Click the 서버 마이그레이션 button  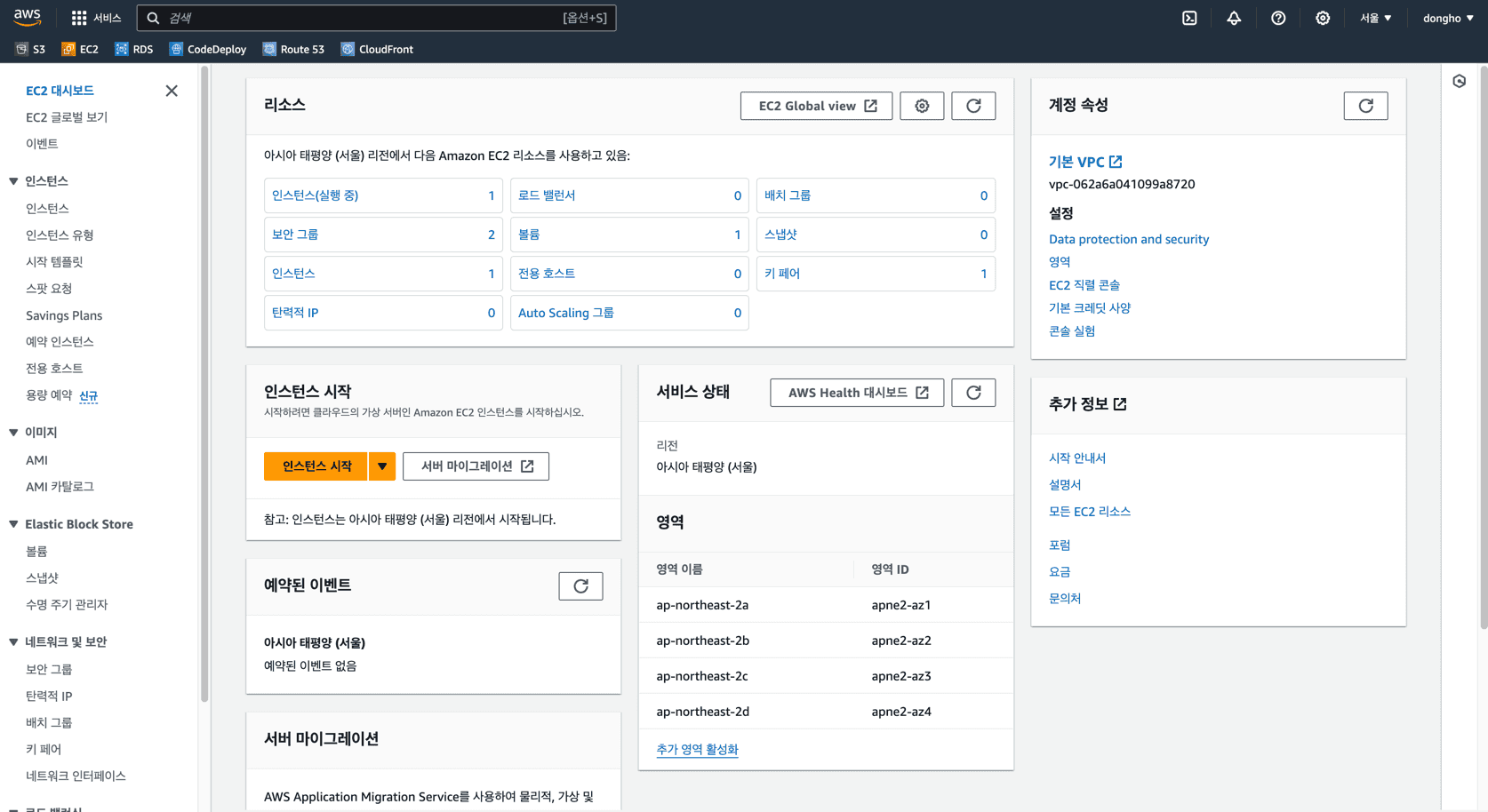pos(476,466)
